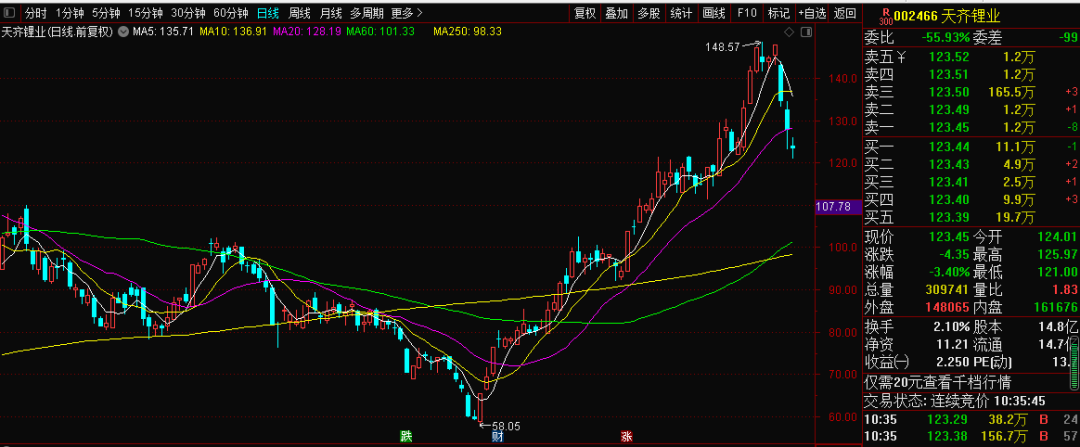Add stock via +自选 button
This screenshot has width=1080, height=447.
pyautogui.click(x=812, y=13)
